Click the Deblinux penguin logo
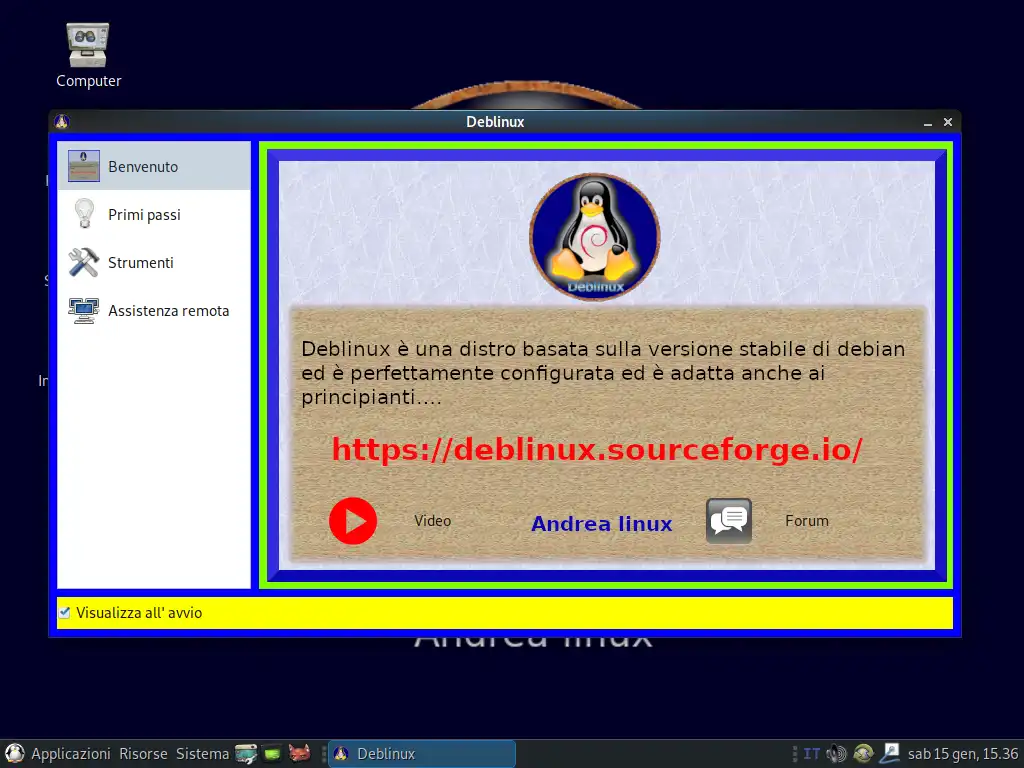1024x768 pixels. click(x=594, y=237)
